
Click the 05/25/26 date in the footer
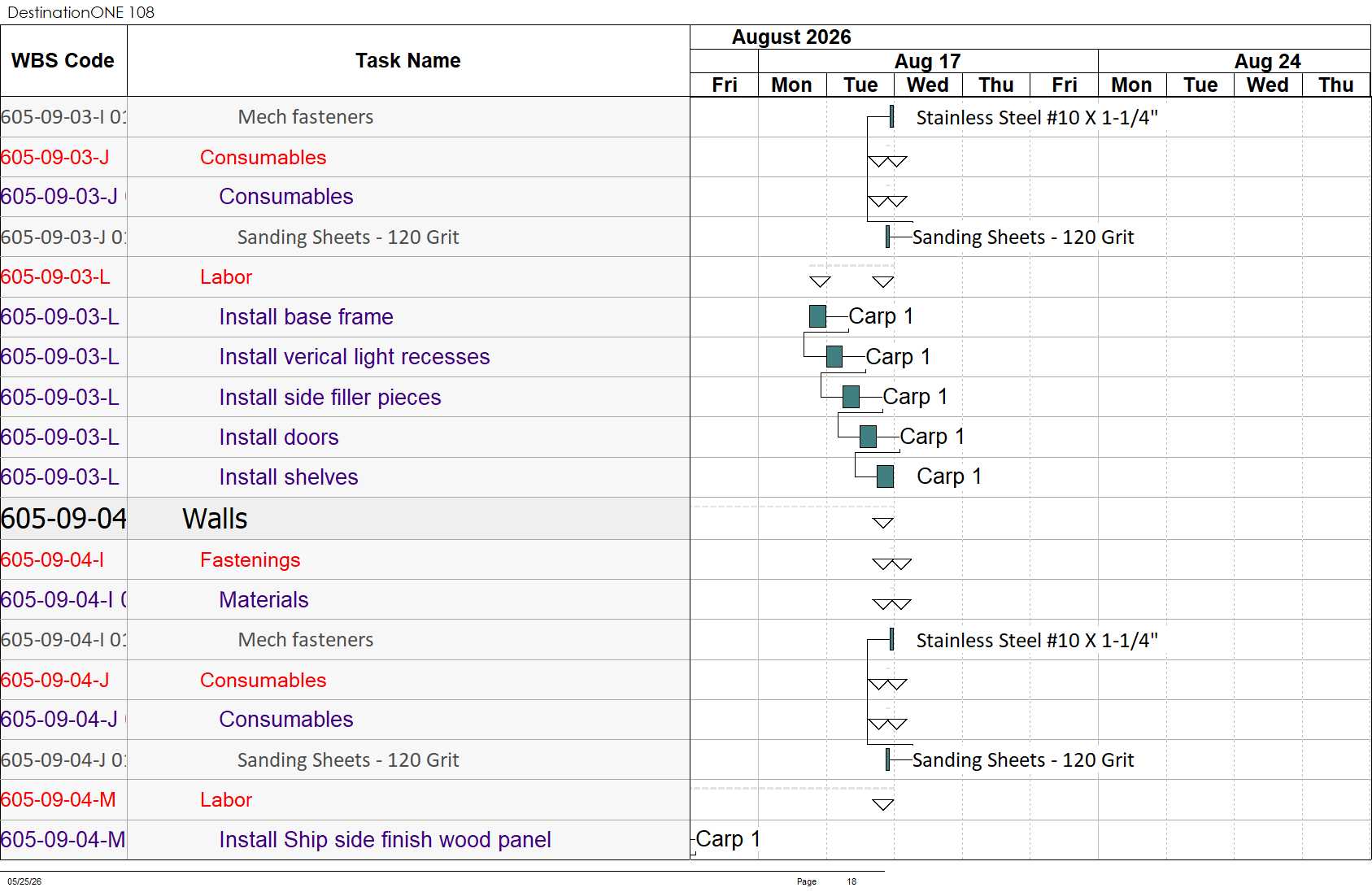click(24, 881)
